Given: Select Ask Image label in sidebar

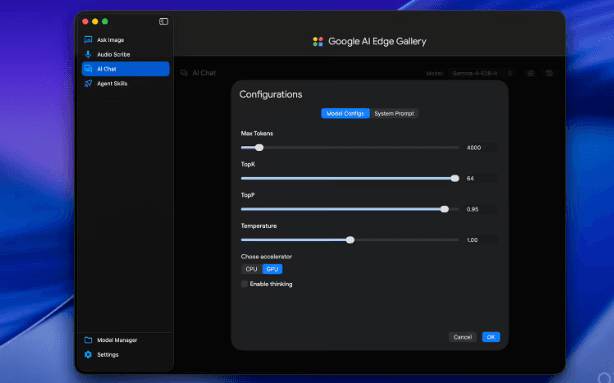Looking at the screenshot, I should point(110,40).
